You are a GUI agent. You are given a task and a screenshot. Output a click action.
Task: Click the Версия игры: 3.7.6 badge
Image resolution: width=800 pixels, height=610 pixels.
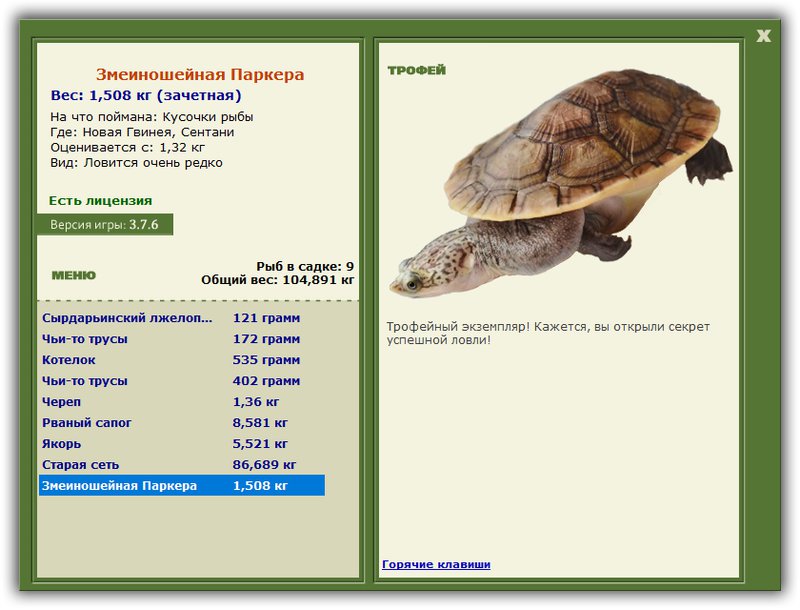pos(105,224)
